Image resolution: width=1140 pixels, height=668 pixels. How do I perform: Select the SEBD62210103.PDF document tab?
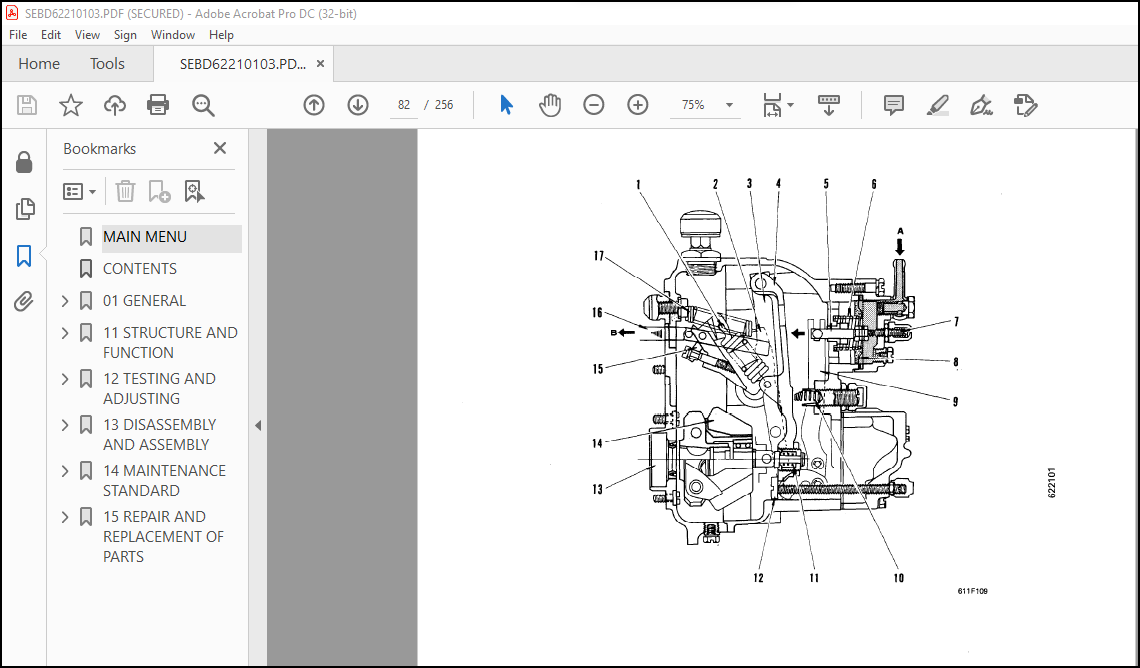tap(243, 64)
